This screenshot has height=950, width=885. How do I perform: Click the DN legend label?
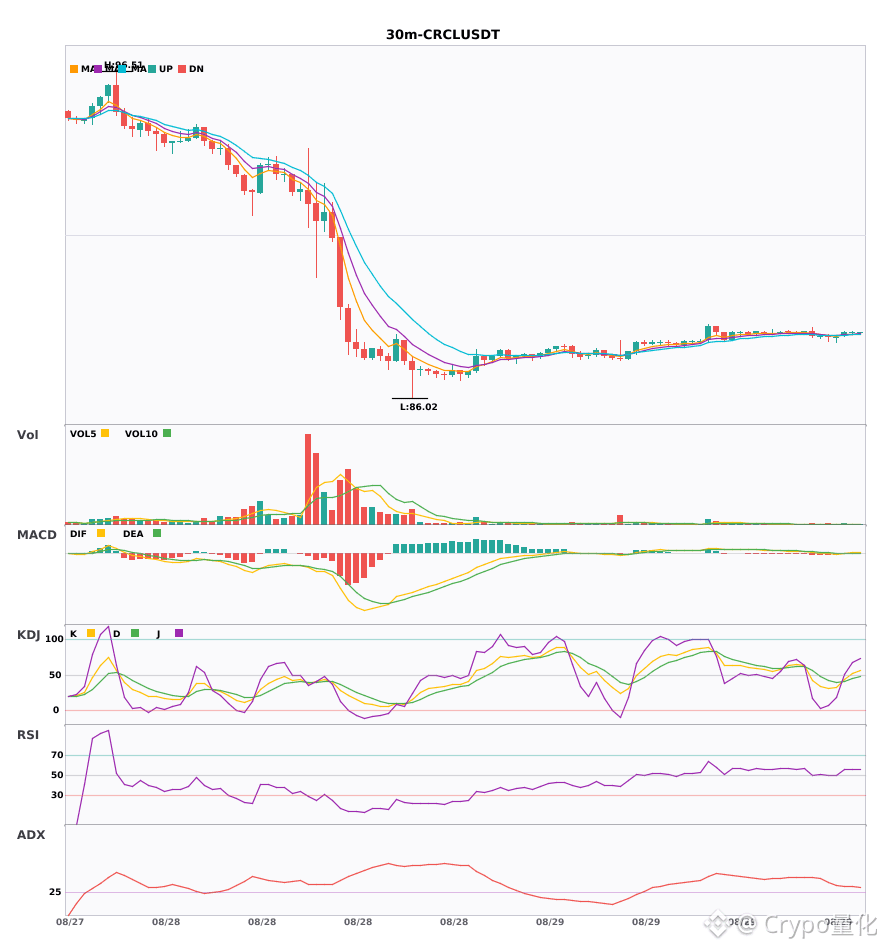coord(196,69)
